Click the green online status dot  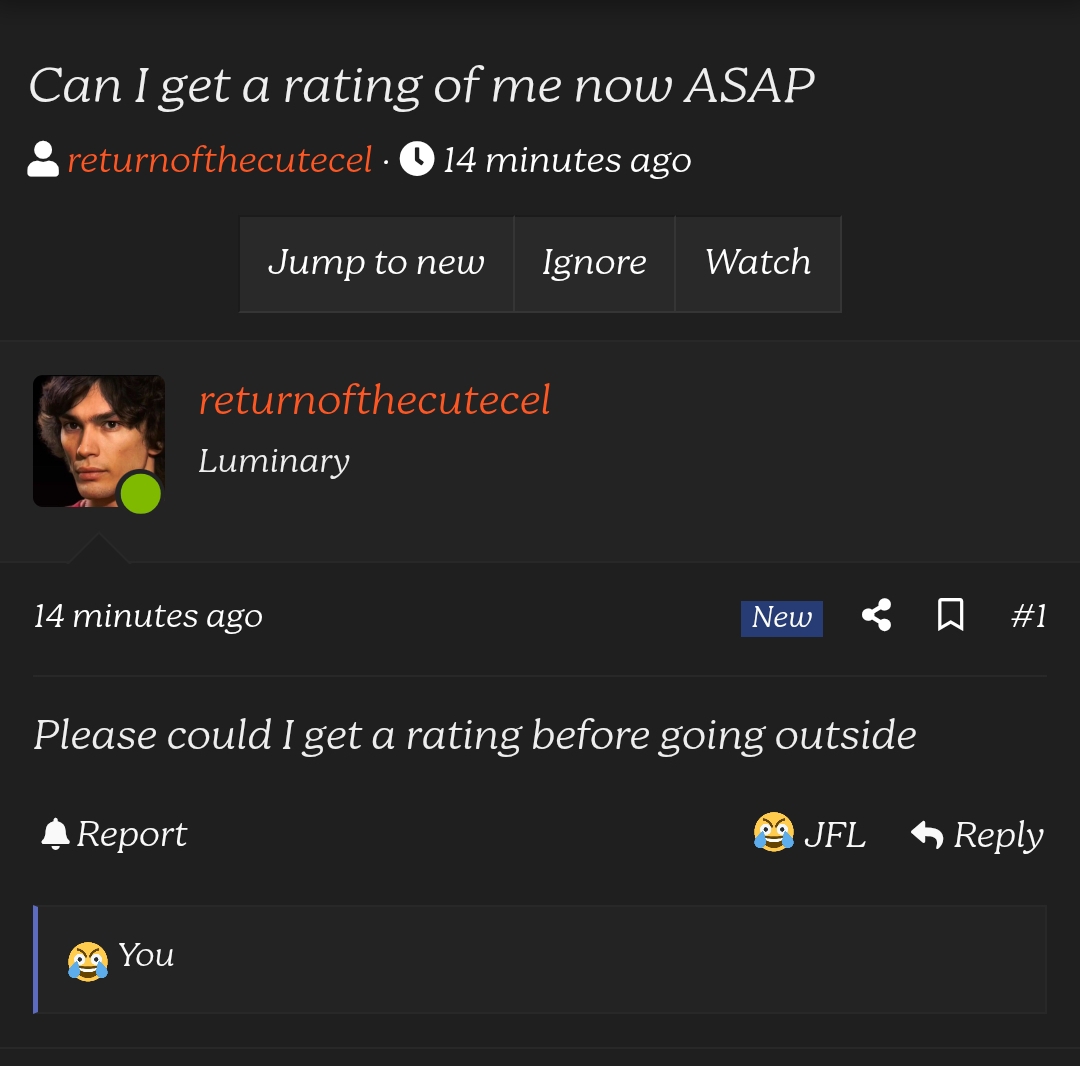tap(140, 494)
